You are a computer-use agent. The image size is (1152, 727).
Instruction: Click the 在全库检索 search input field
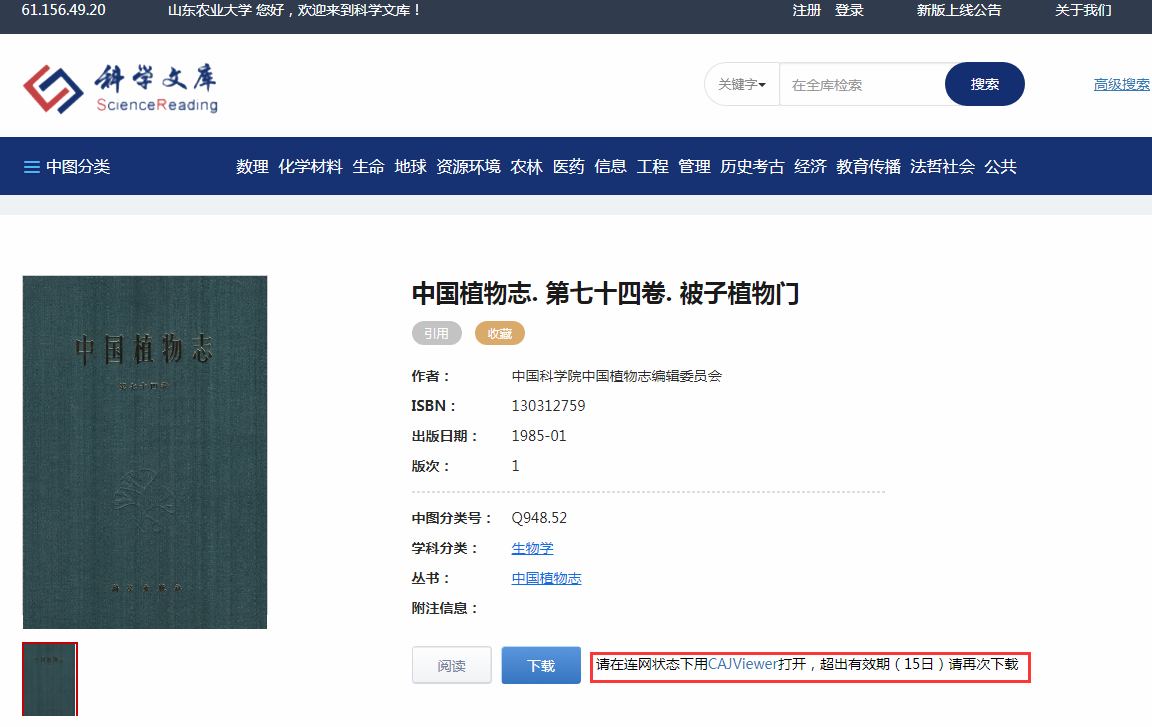(862, 85)
